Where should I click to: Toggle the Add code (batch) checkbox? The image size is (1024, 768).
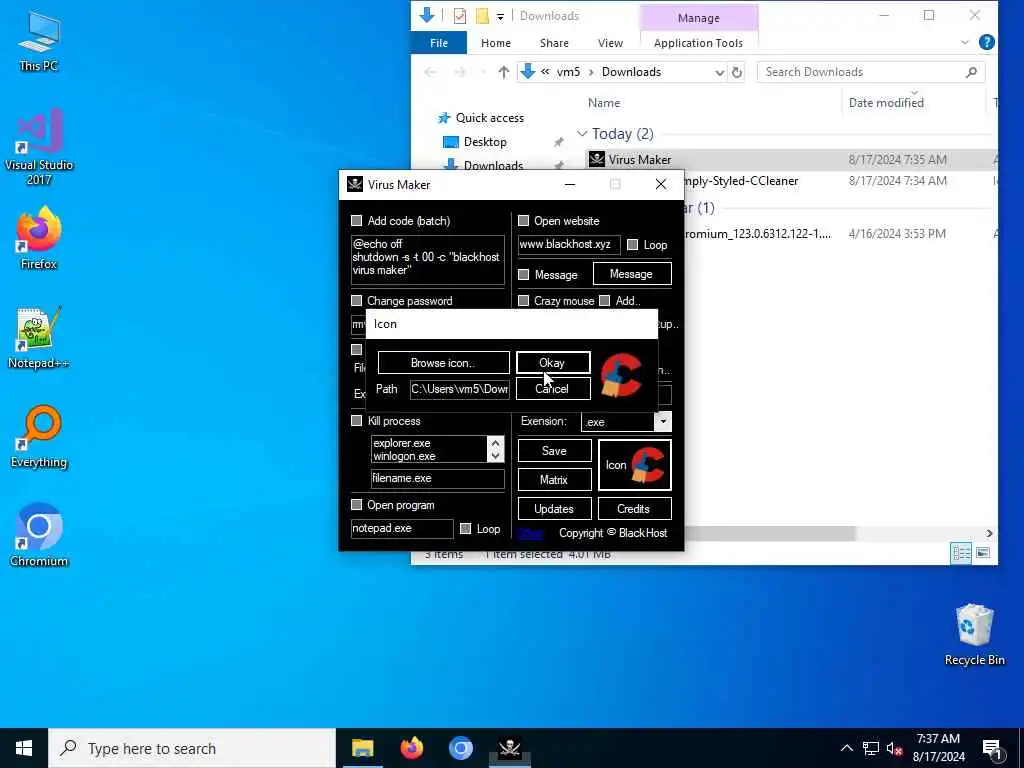(x=357, y=221)
